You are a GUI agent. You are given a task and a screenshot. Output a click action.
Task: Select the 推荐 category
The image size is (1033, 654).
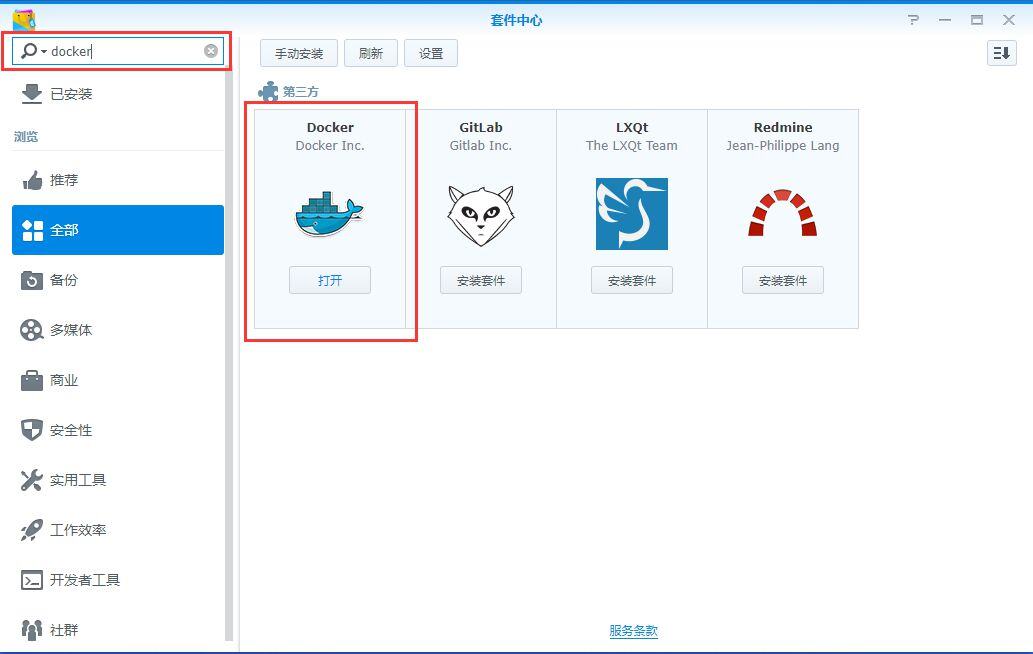[x=118, y=180]
